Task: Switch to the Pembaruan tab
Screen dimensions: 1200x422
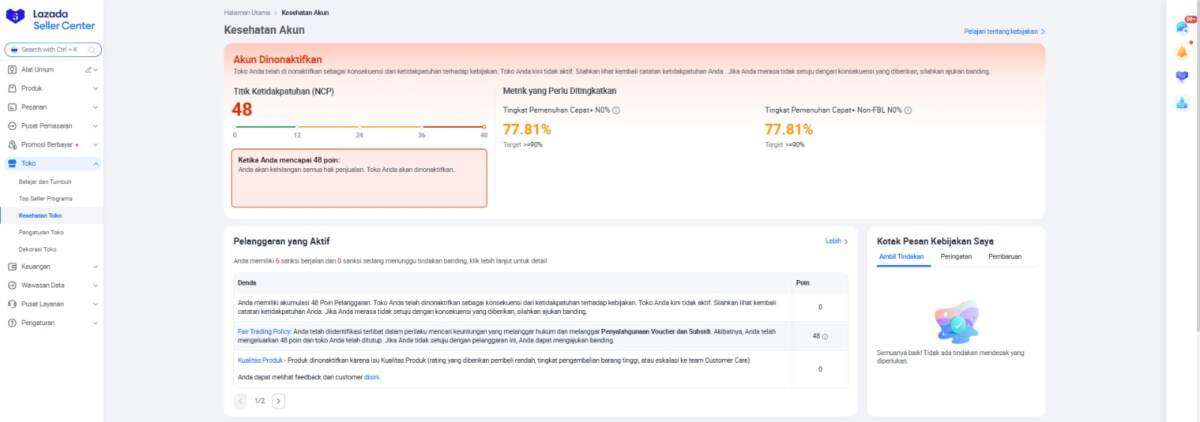Action: (1004, 257)
